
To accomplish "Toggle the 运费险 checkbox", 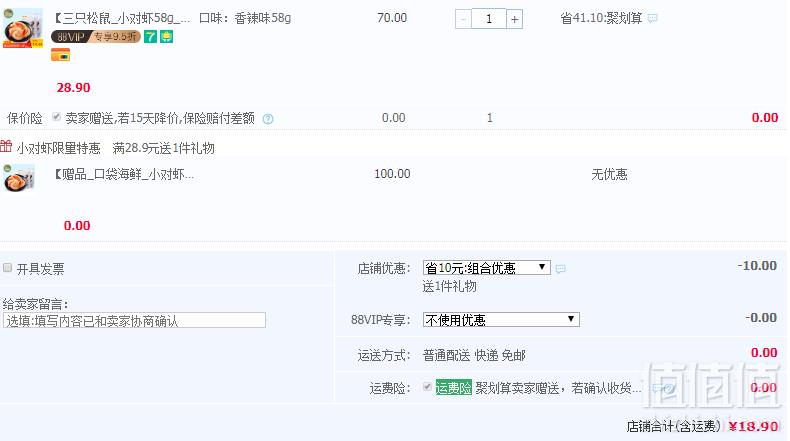I will (427, 387).
